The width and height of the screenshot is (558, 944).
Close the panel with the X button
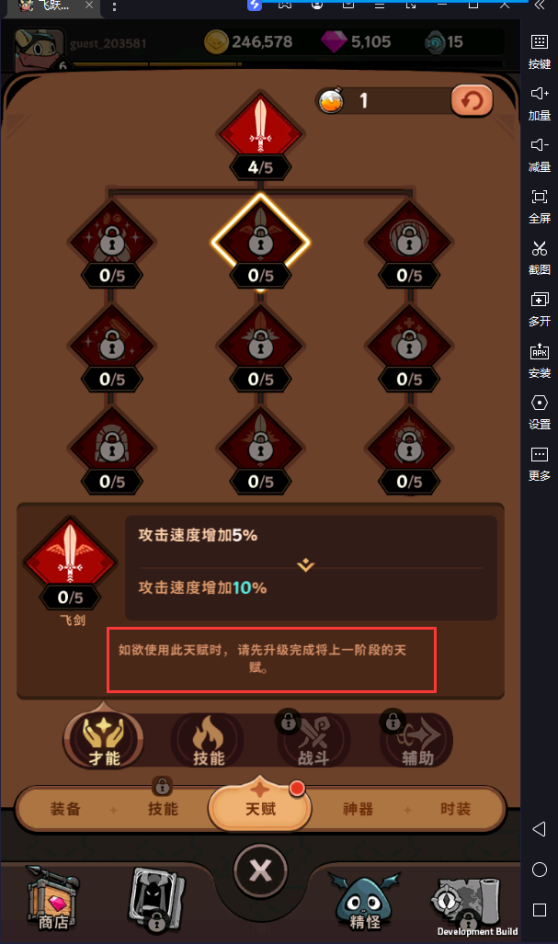point(260,870)
